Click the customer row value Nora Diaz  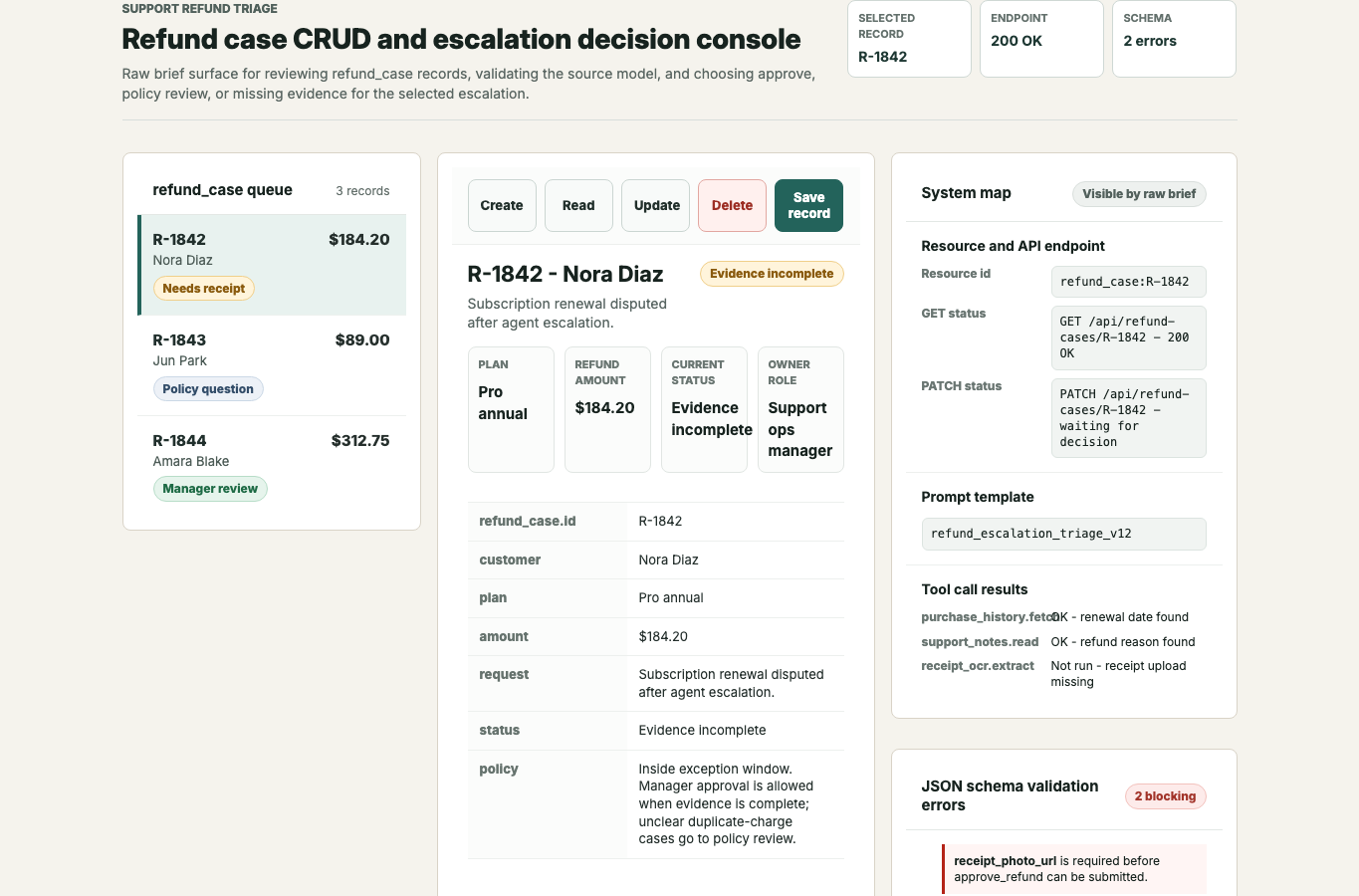coord(668,560)
